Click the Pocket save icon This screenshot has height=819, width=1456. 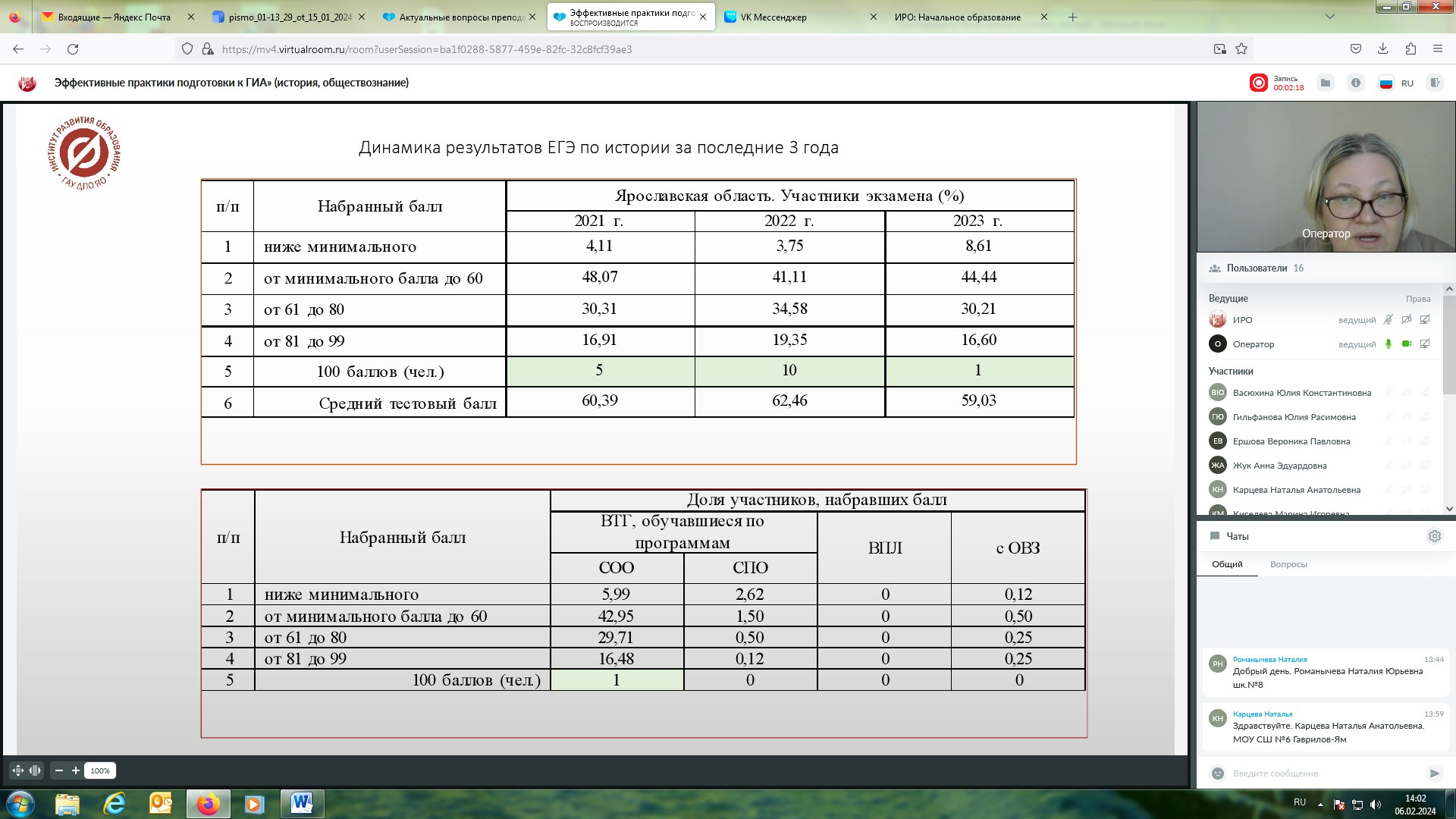1356,49
